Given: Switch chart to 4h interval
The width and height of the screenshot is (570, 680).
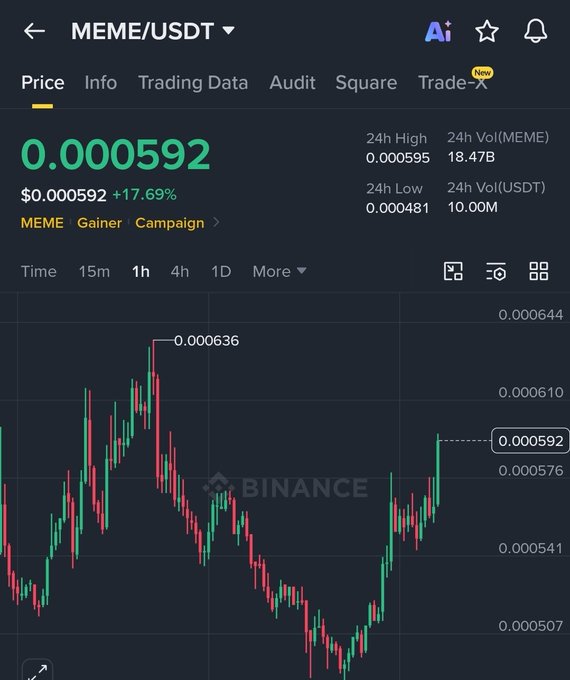Looking at the screenshot, I should click(180, 271).
